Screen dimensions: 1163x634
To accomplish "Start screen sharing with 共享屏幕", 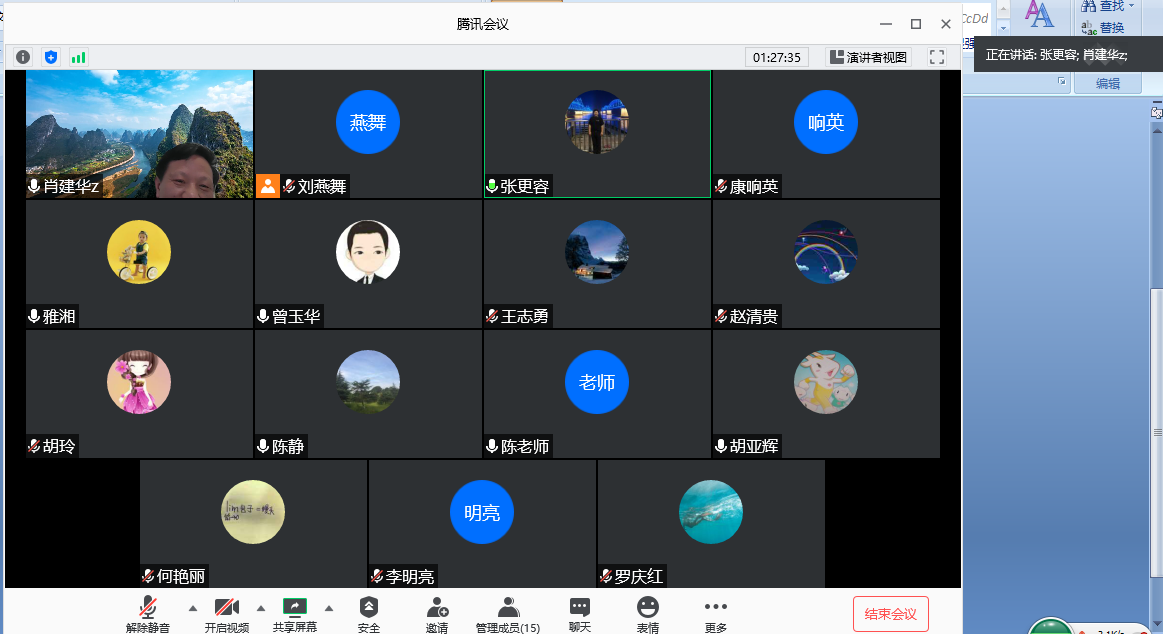I will [x=295, y=613].
